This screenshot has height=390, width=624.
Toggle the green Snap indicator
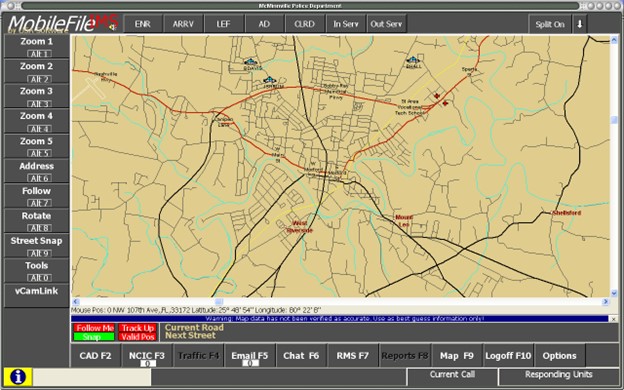click(x=94, y=337)
